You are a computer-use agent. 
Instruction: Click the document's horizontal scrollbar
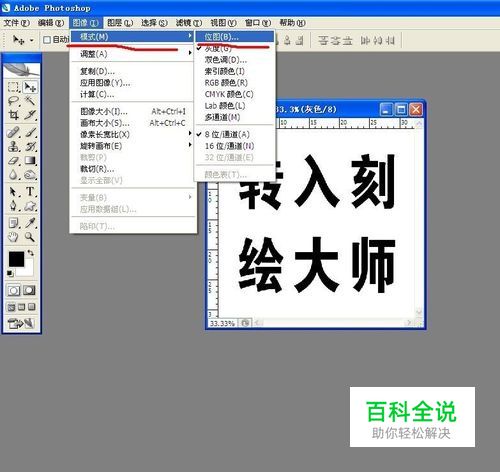coord(334,323)
